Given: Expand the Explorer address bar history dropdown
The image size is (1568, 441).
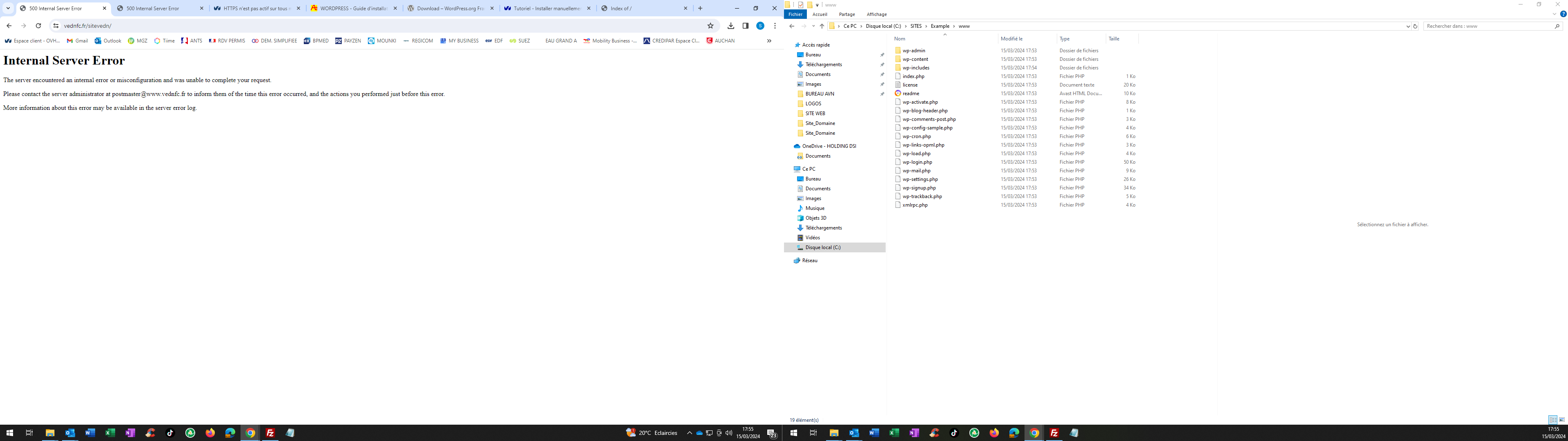Looking at the screenshot, I should click(1408, 26).
